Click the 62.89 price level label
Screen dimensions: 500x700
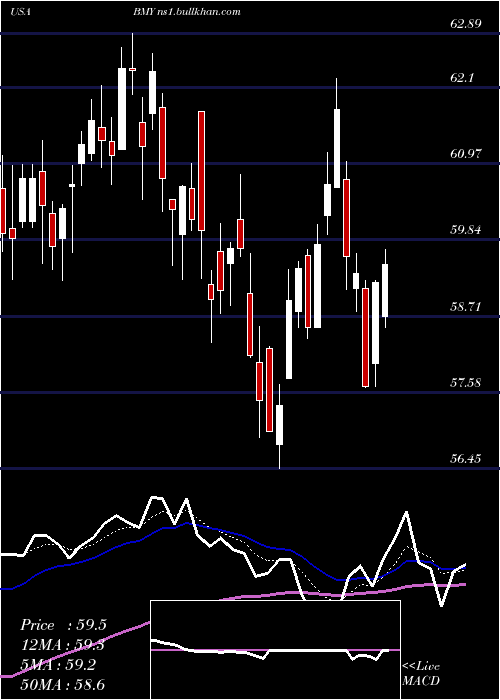point(466,23)
